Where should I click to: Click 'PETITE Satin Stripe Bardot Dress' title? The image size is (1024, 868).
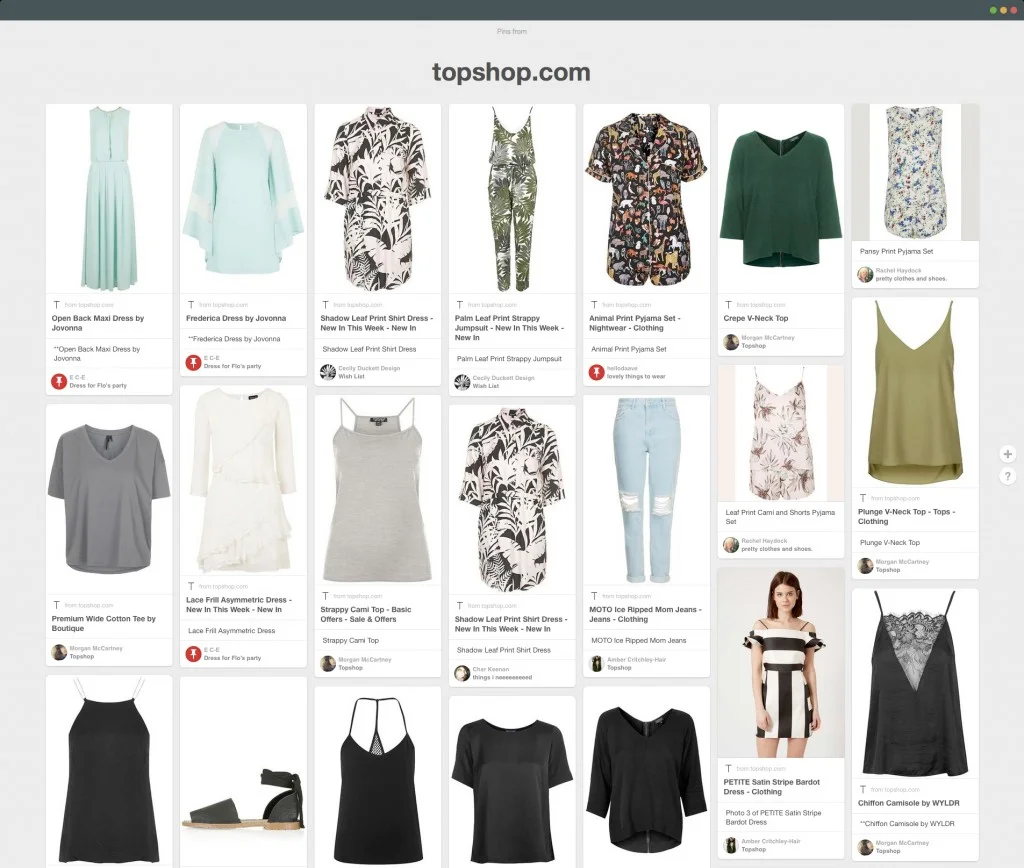click(x=771, y=786)
